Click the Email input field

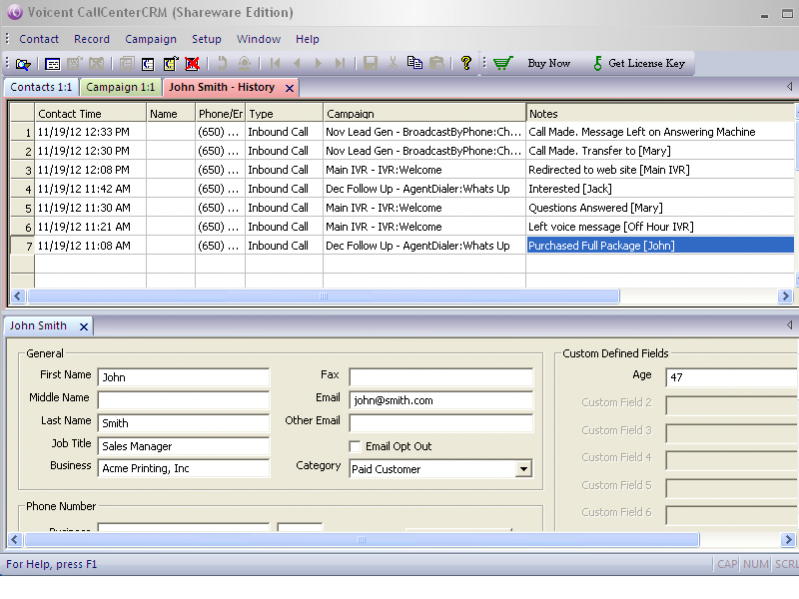(440, 400)
